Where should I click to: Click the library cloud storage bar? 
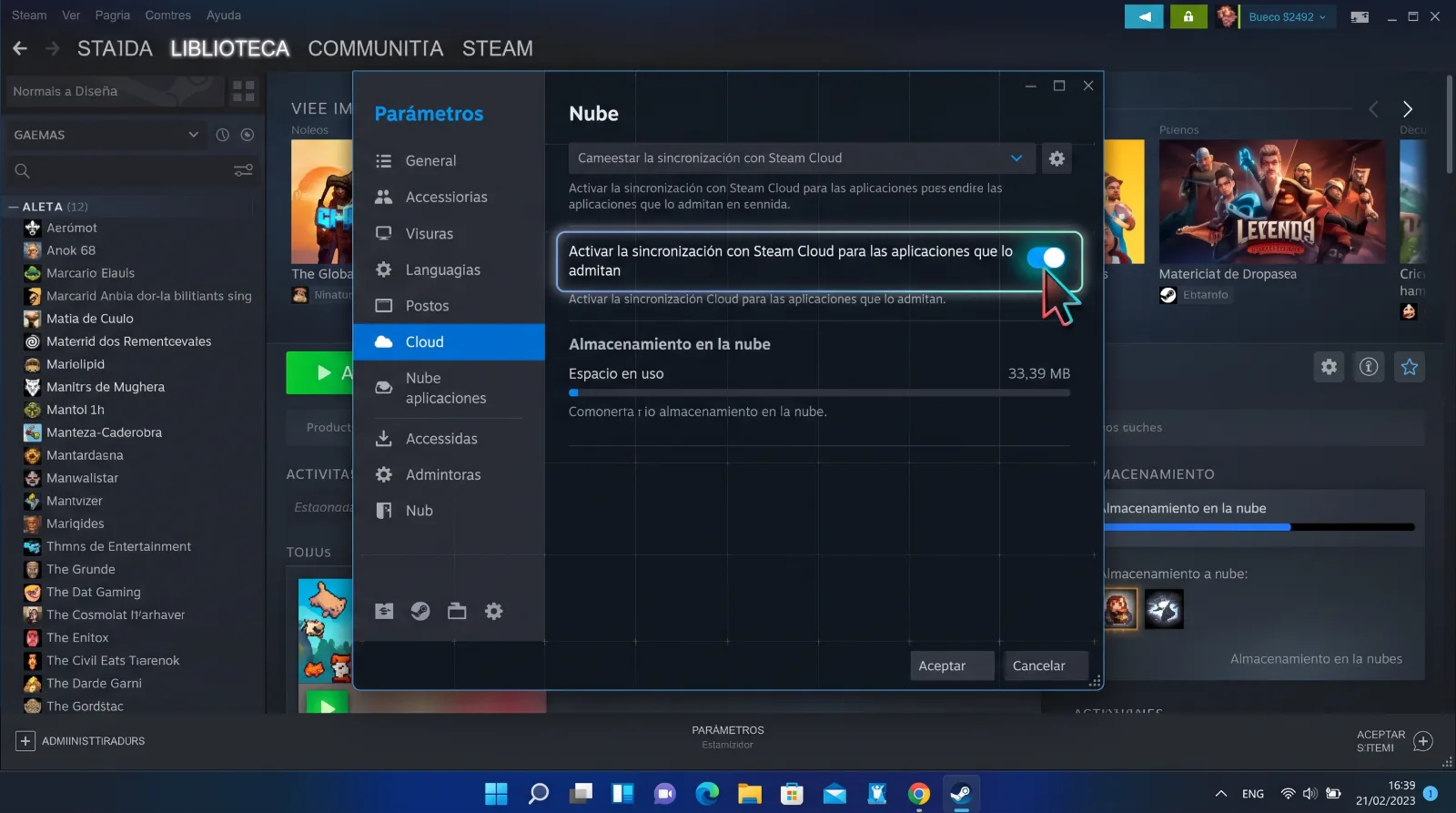coord(1259,527)
